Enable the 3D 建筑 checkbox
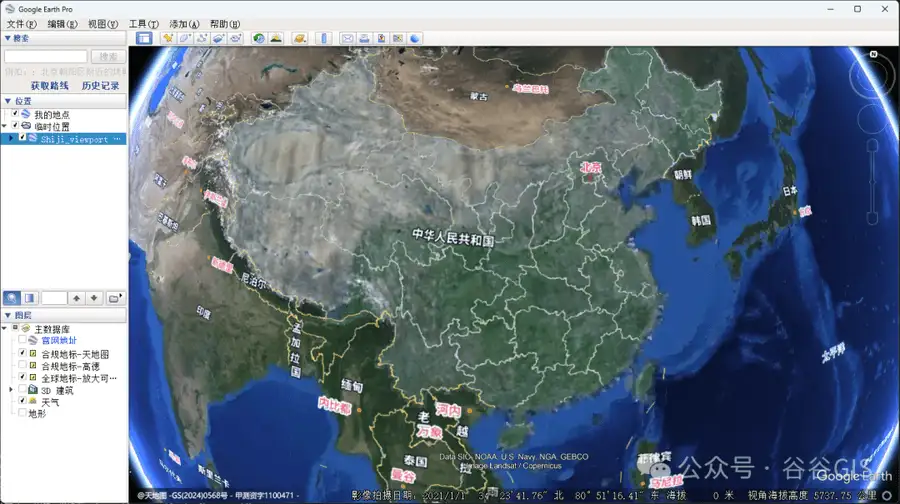The image size is (900, 504). click(22, 389)
